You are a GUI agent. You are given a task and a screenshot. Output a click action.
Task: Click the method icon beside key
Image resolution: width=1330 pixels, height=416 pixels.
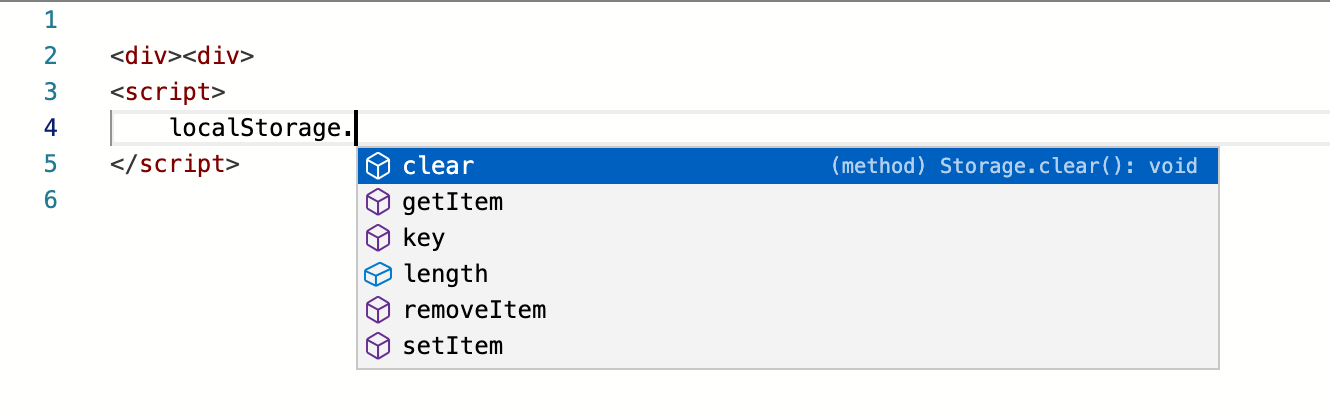(378, 238)
